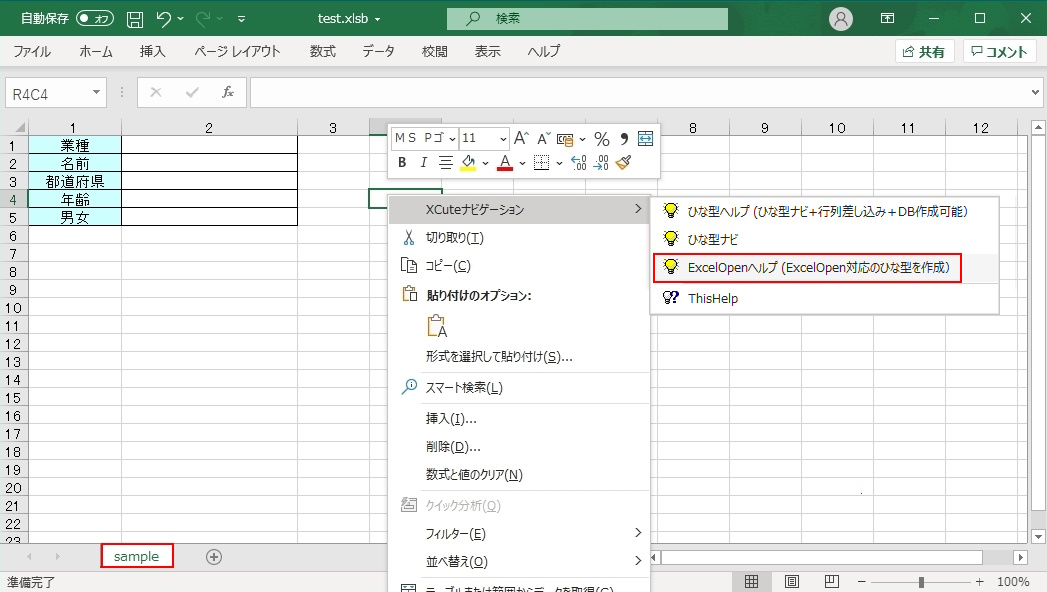Open the test.xlsb file name dropdown
The width and height of the screenshot is (1047, 592).
(x=377, y=19)
